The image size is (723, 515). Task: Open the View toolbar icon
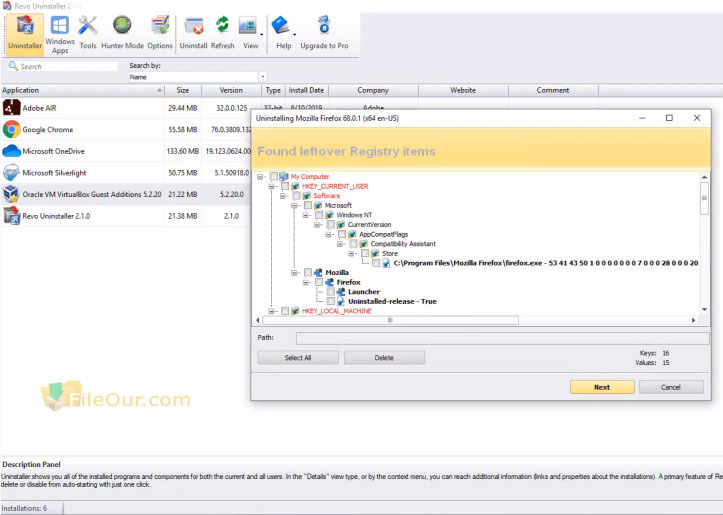(x=248, y=33)
